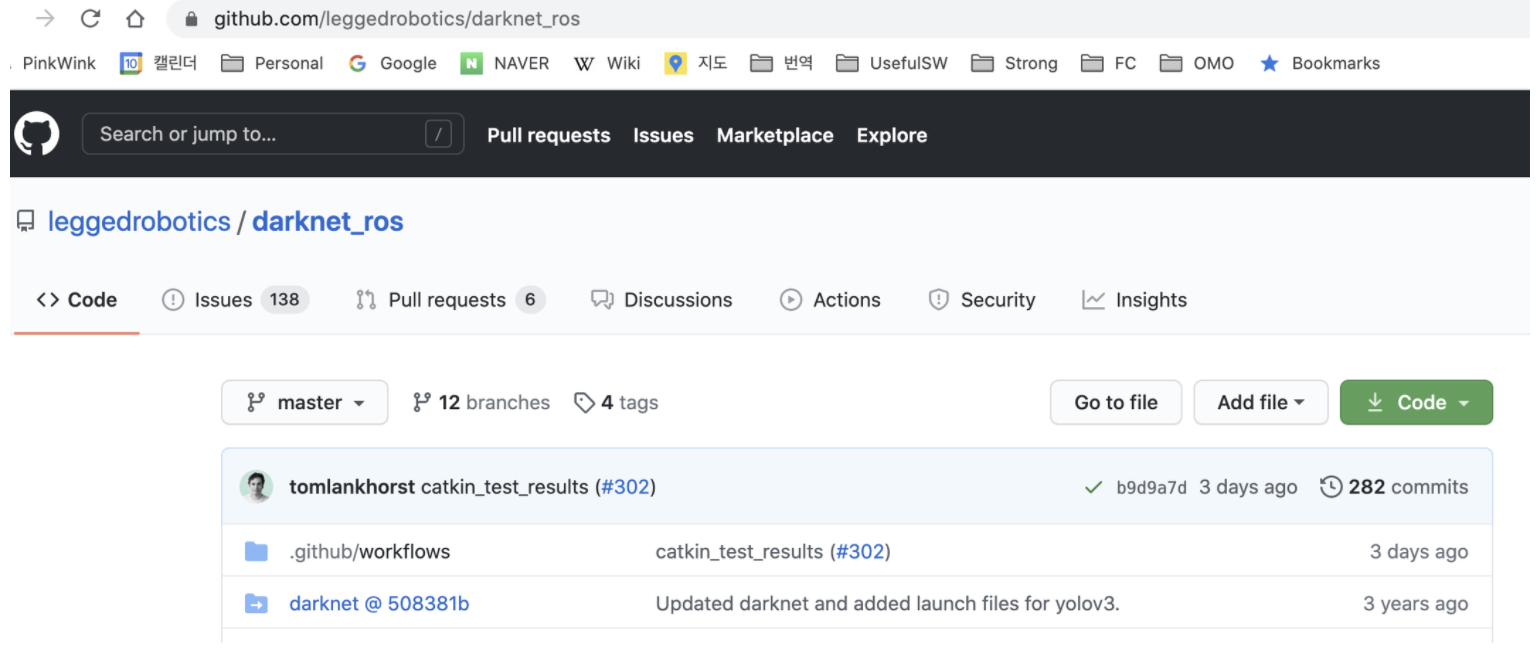Open the Pull requests header menu
1540x670 pixels.
tap(548, 135)
